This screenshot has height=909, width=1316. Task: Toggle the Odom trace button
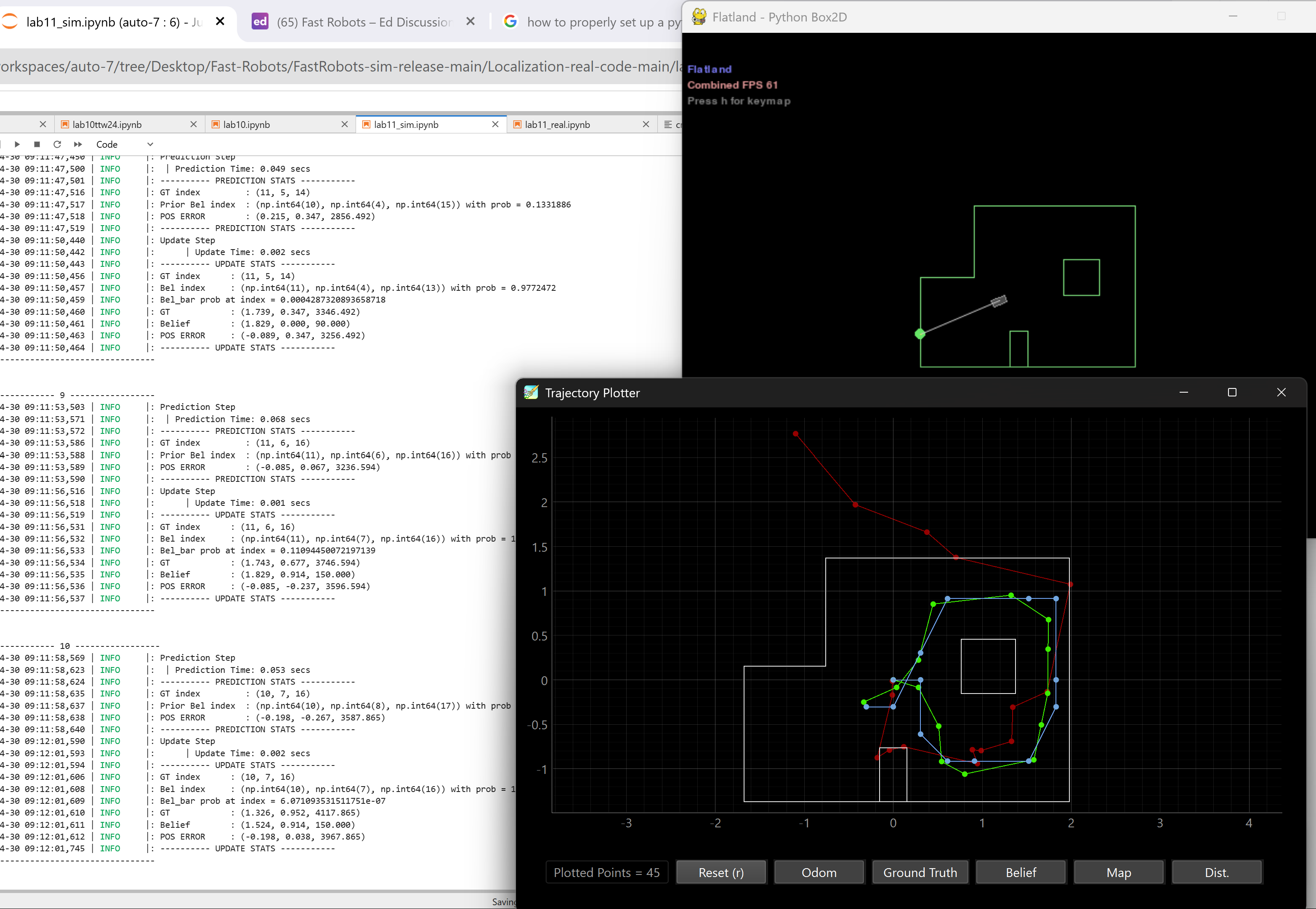(819, 872)
